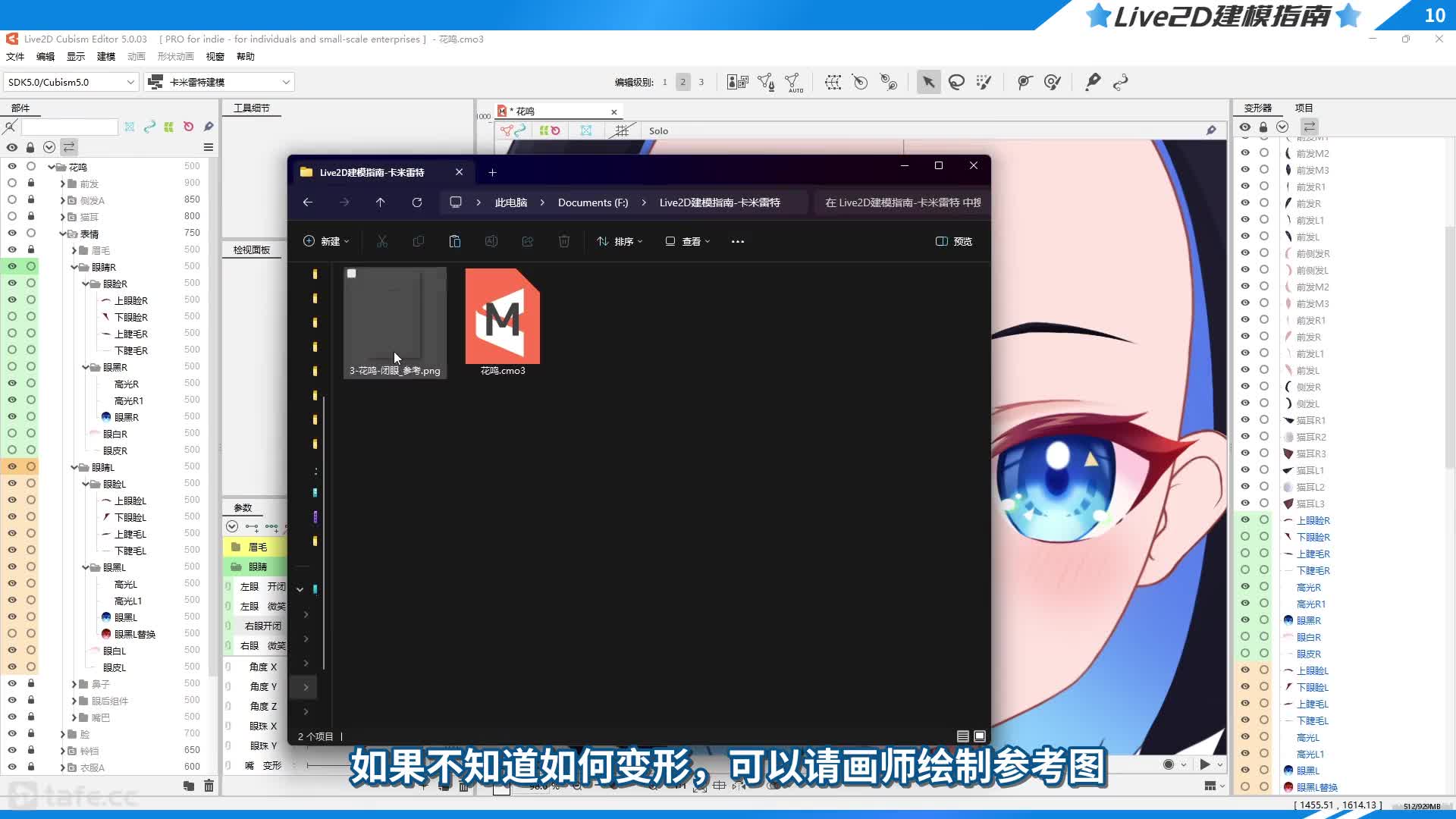Open the 卡米雷特建模 workspace dropdown

point(219,82)
